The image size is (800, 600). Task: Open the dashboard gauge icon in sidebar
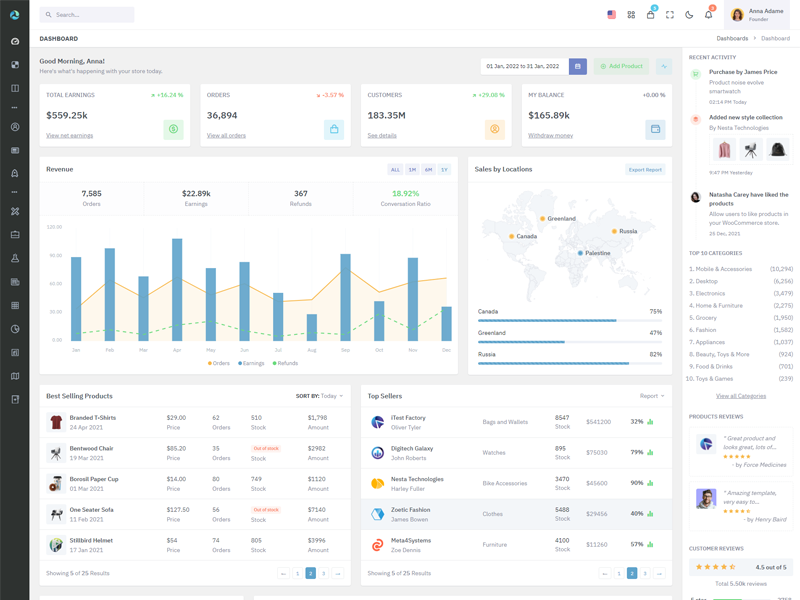15,41
